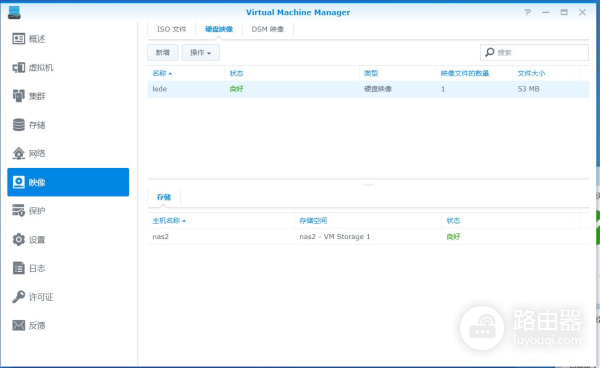Open the 虚拟机 virtual machine section icon
Image resolution: width=600 pixels, height=368 pixels.
click(18, 68)
